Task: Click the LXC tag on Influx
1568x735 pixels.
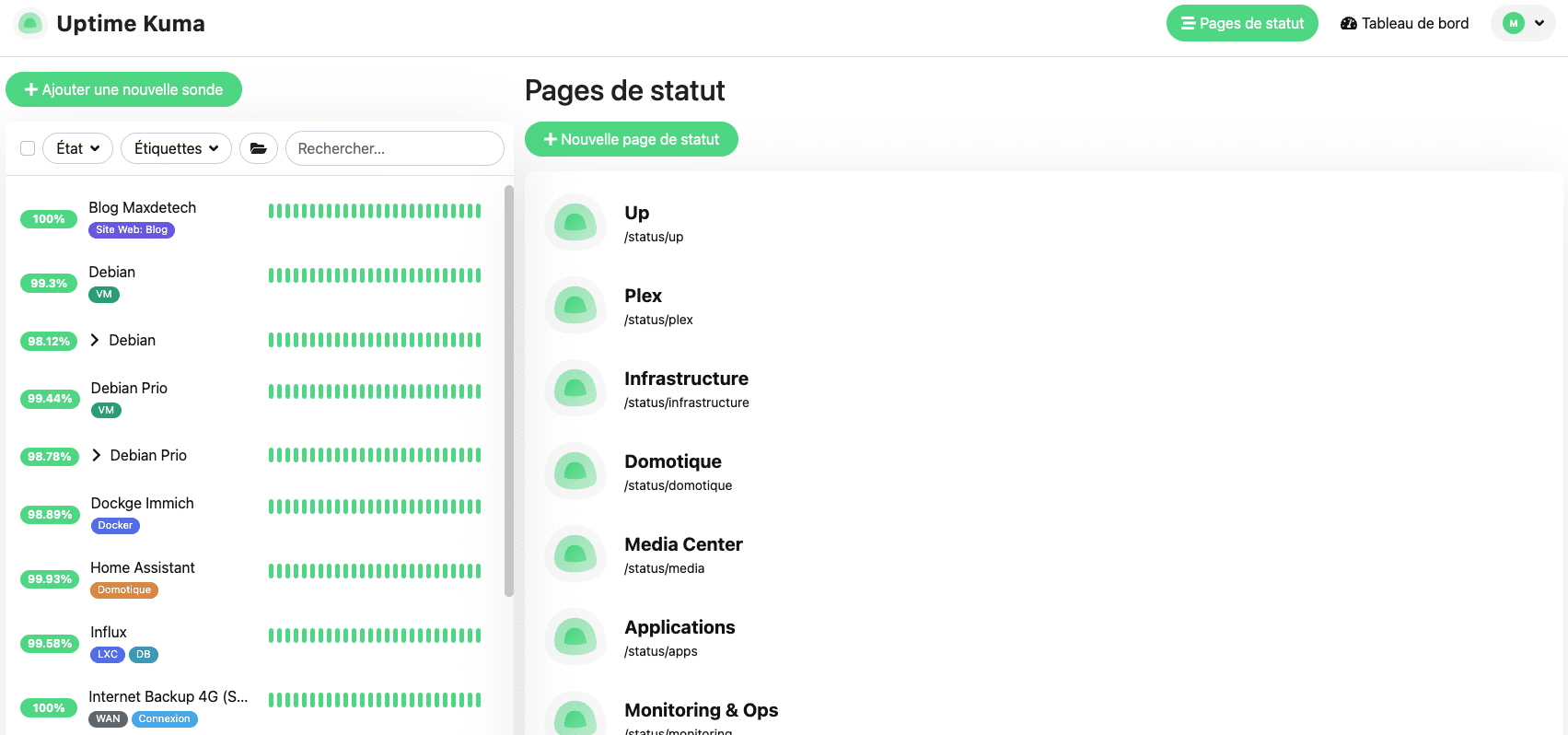Action: (108, 655)
